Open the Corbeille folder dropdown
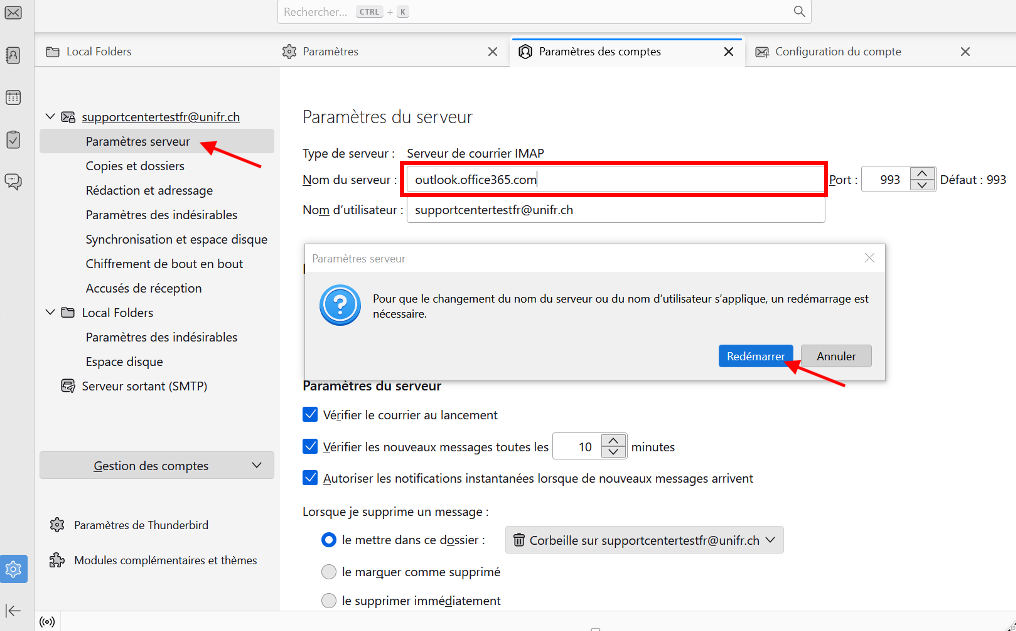The image size is (1016, 631). coord(644,540)
